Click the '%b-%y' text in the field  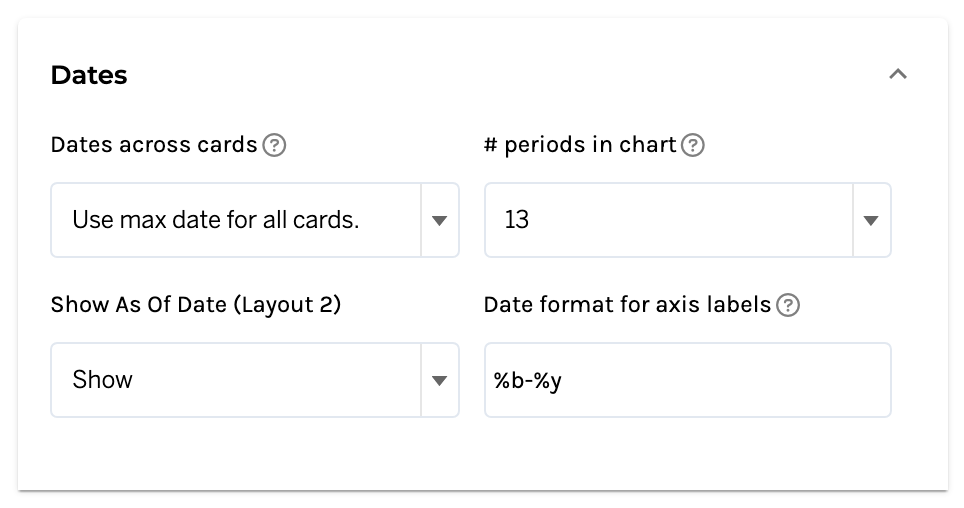pos(527,380)
